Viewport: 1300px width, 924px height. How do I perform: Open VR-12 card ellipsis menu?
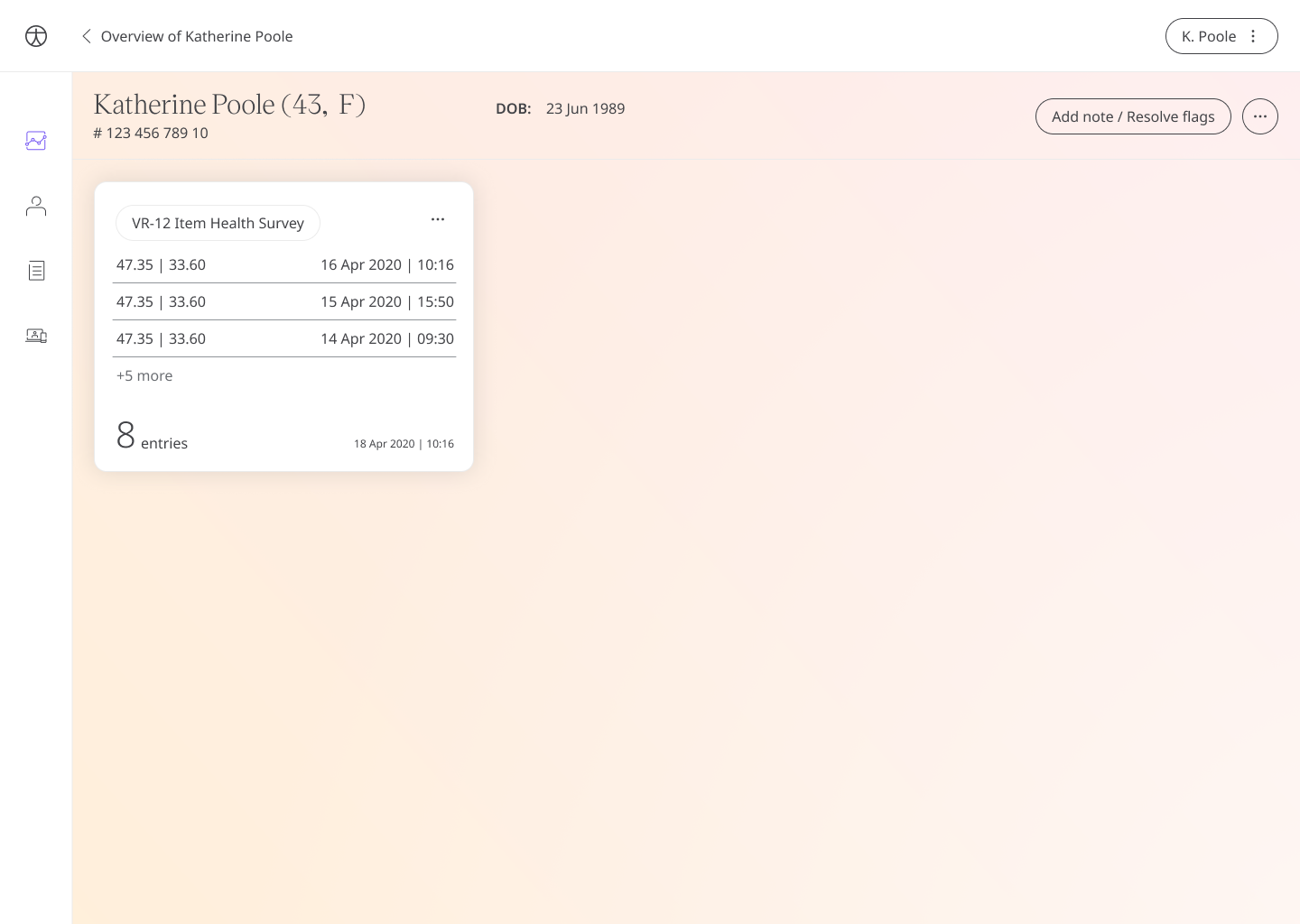click(x=438, y=219)
